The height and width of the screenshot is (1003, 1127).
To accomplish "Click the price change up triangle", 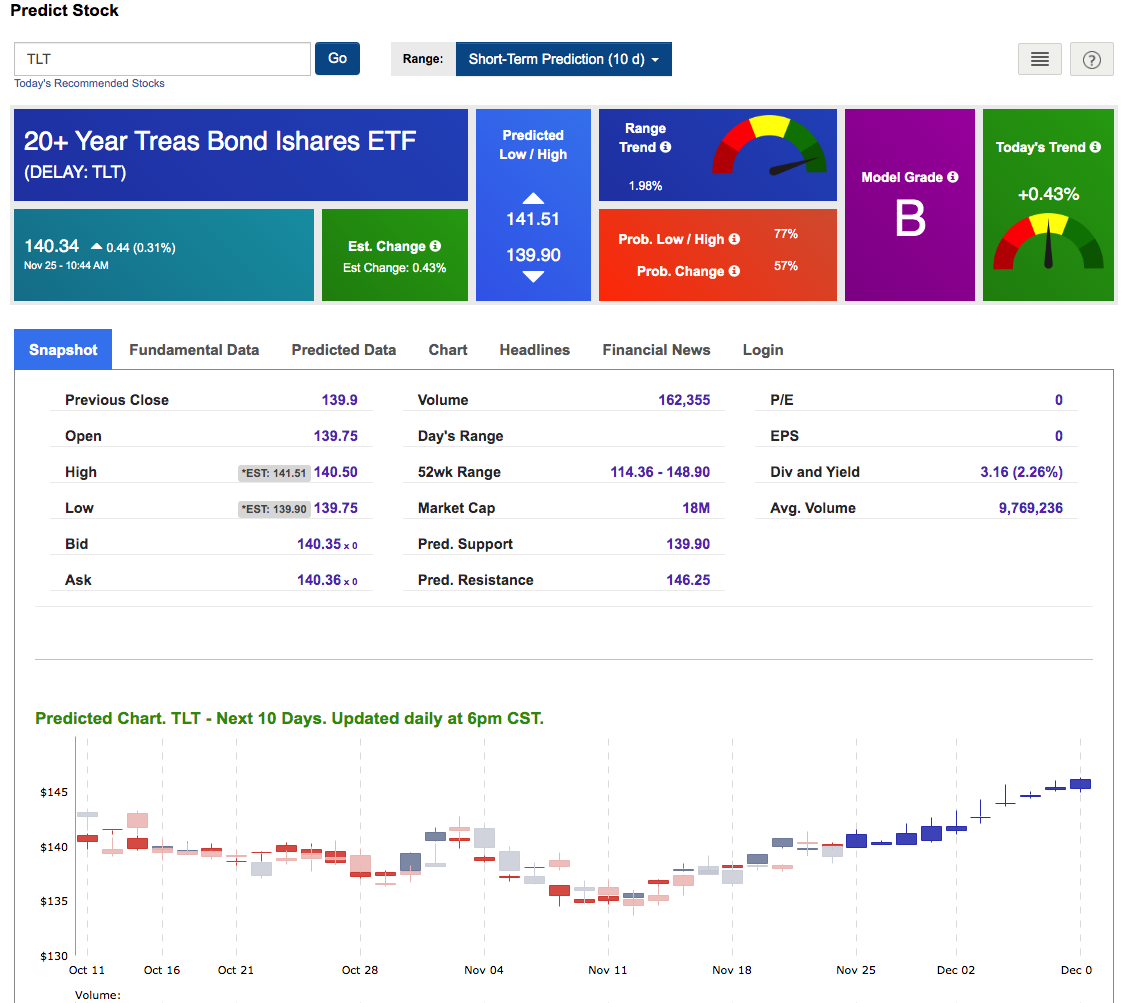I will (96, 246).
